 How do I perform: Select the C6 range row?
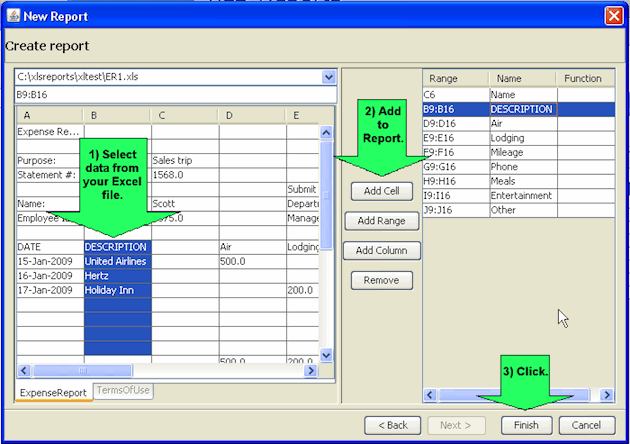(x=519, y=95)
